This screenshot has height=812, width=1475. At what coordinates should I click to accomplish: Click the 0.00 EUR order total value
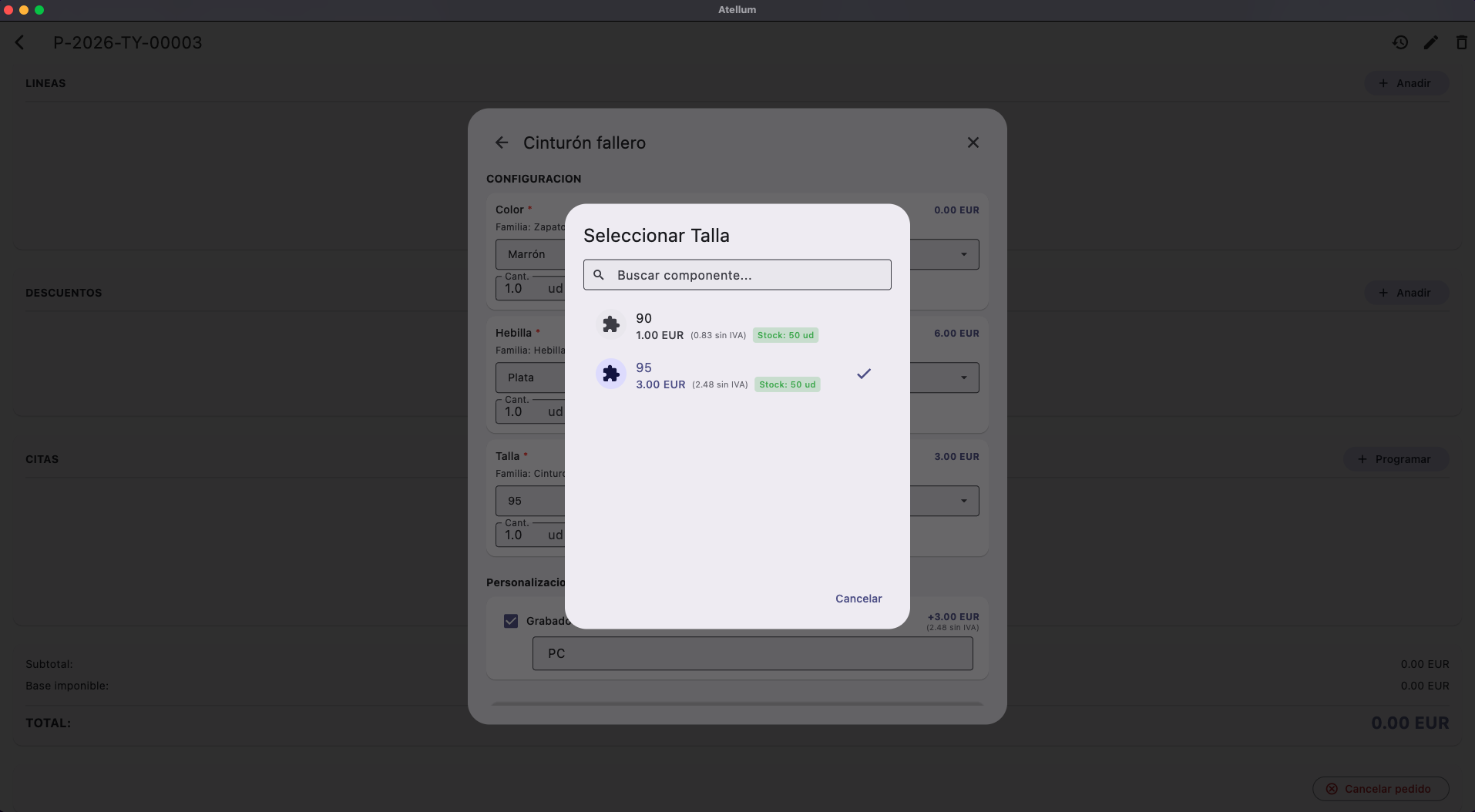1409,723
